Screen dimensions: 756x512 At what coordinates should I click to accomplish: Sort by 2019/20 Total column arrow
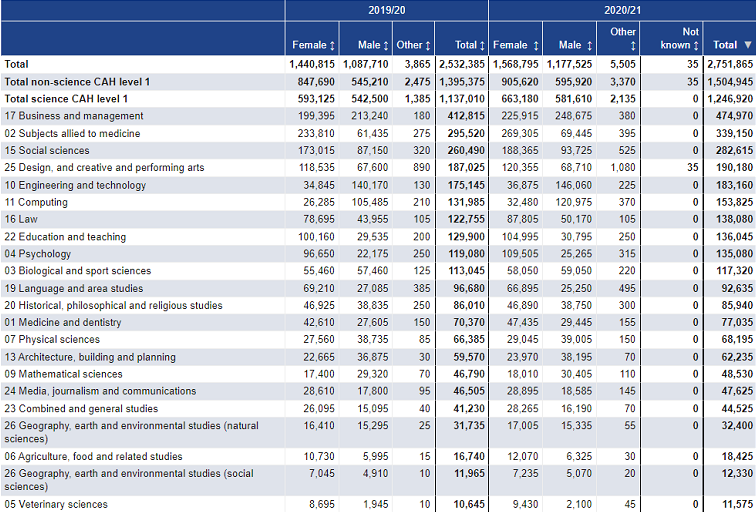pos(482,46)
